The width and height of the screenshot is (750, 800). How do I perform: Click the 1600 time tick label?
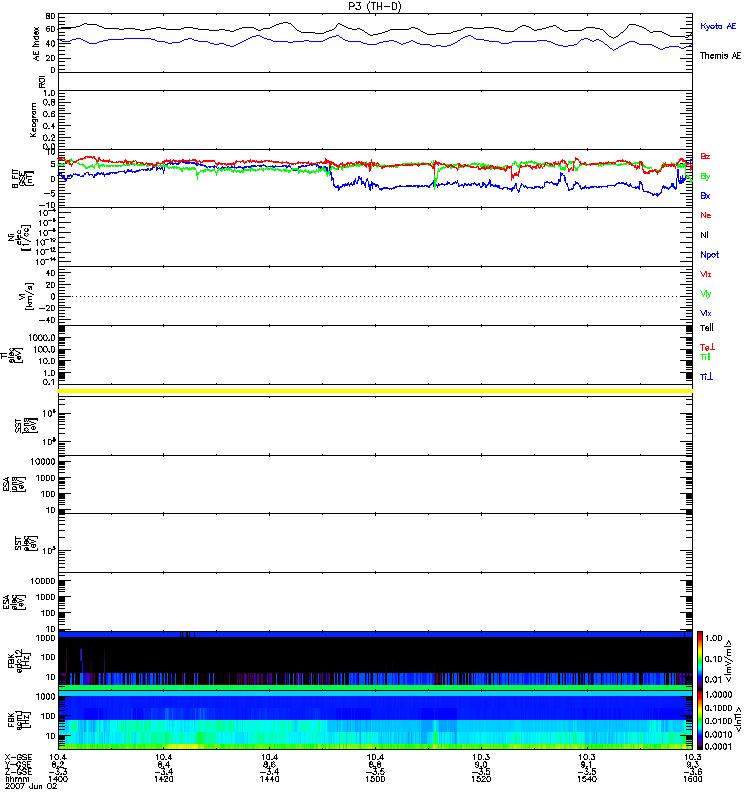pyautogui.click(x=692, y=779)
